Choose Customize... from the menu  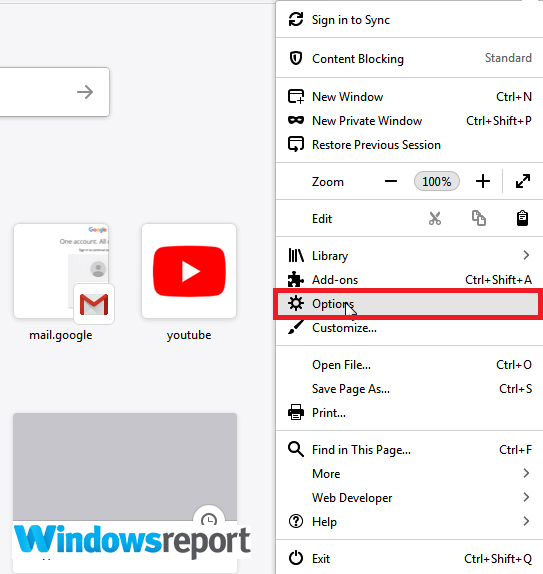click(x=409, y=328)
